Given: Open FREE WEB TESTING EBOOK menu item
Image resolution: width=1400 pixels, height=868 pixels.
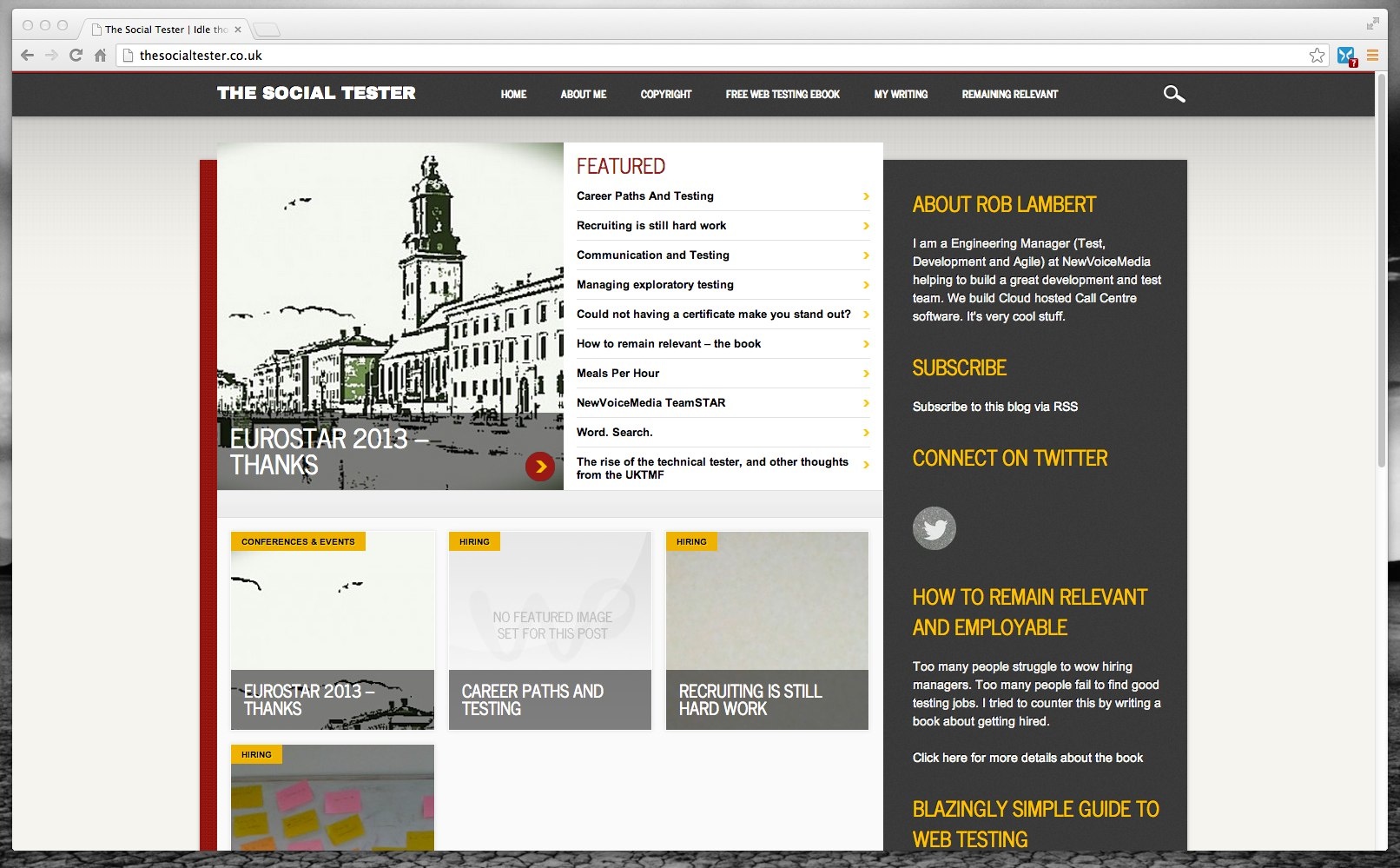Looking at the screenshot, I should point(783,95).
